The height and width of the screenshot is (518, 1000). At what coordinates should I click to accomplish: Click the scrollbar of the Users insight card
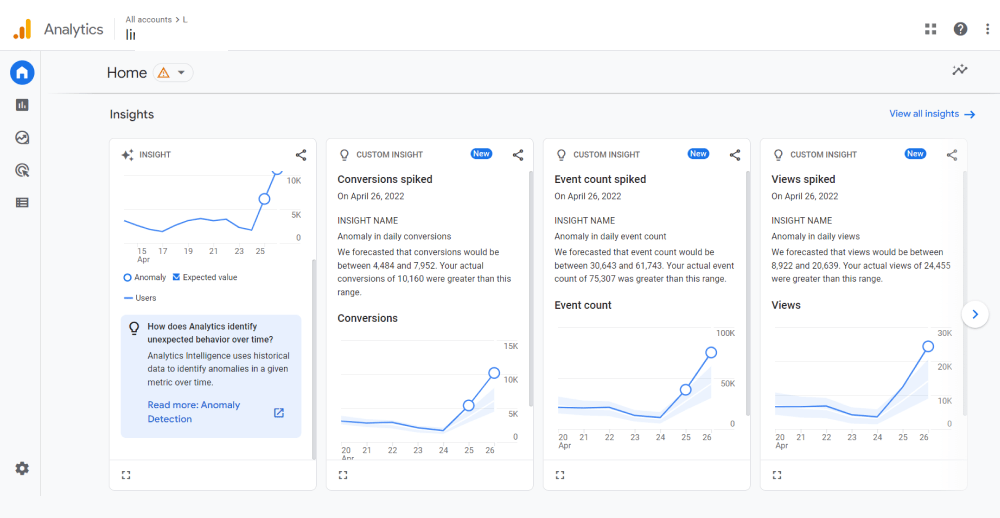coord(313,359)
